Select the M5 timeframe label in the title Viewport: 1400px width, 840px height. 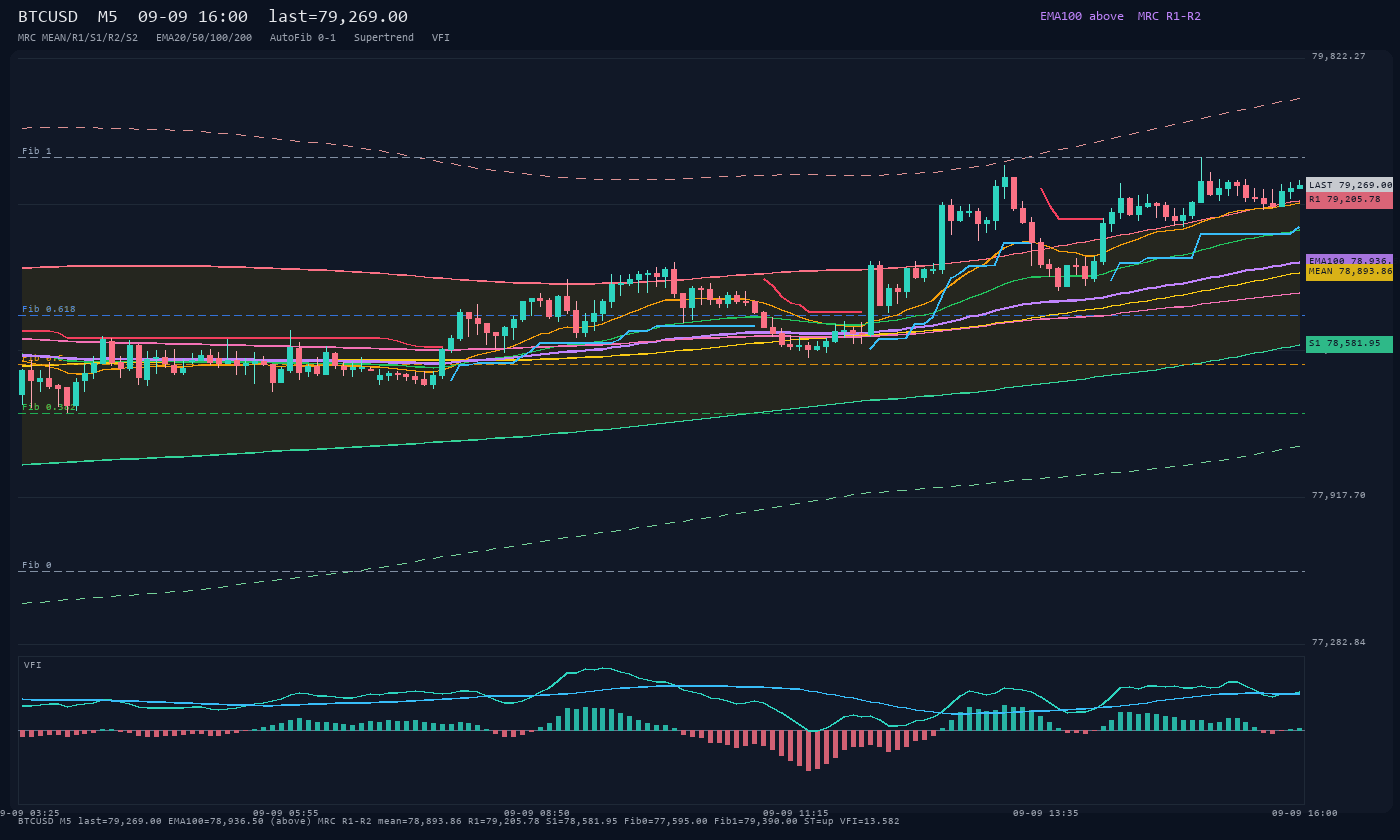click(x=107, y=17)
